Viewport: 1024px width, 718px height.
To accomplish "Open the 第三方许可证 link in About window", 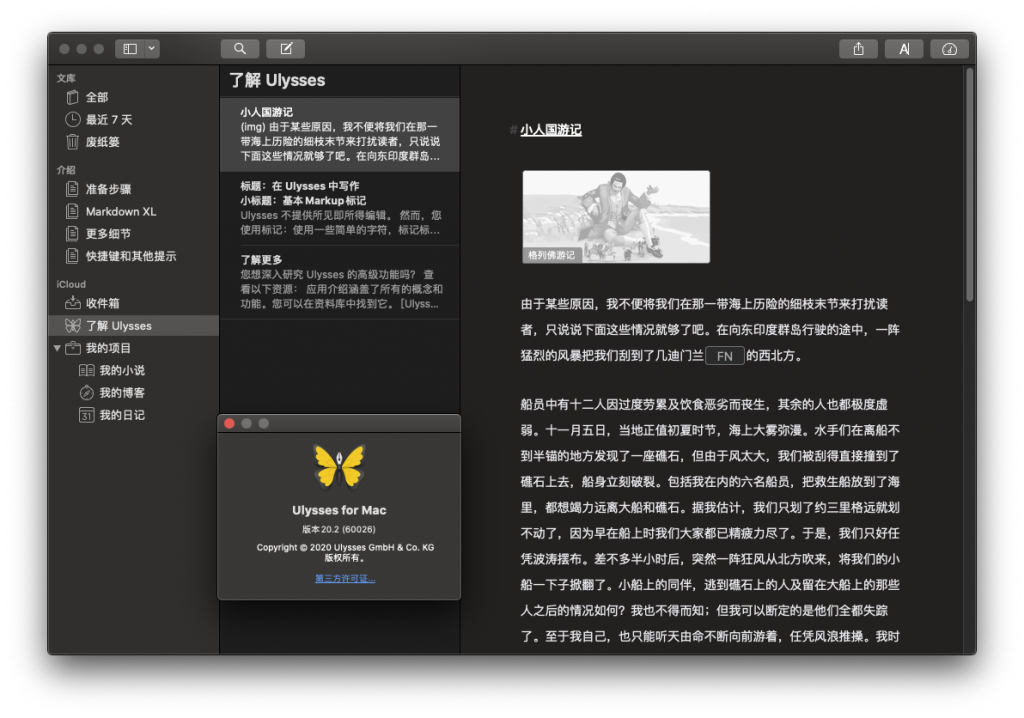I will [x=345, y=578].
